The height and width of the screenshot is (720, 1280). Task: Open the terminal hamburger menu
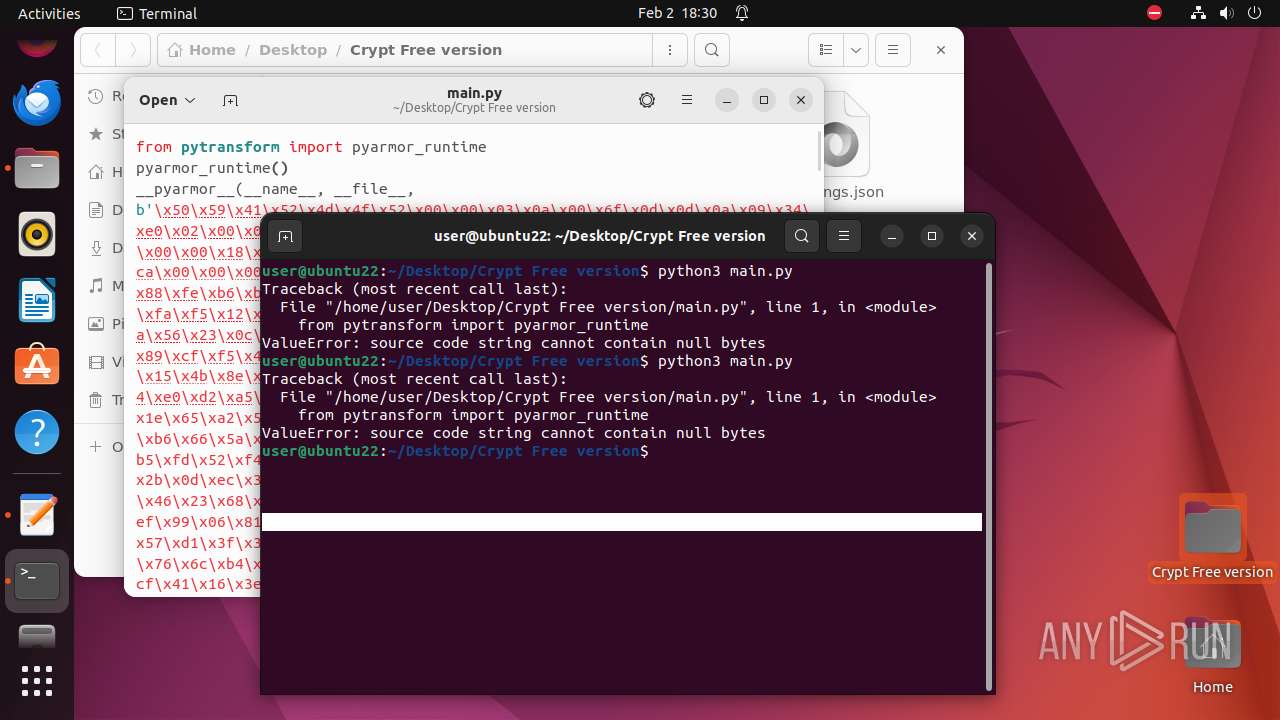tap(844, 236)
